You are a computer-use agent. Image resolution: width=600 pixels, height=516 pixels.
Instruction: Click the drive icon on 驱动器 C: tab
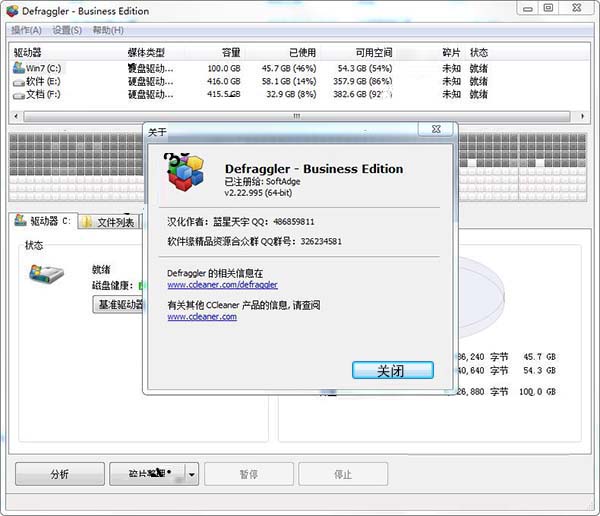coord(20,220)
